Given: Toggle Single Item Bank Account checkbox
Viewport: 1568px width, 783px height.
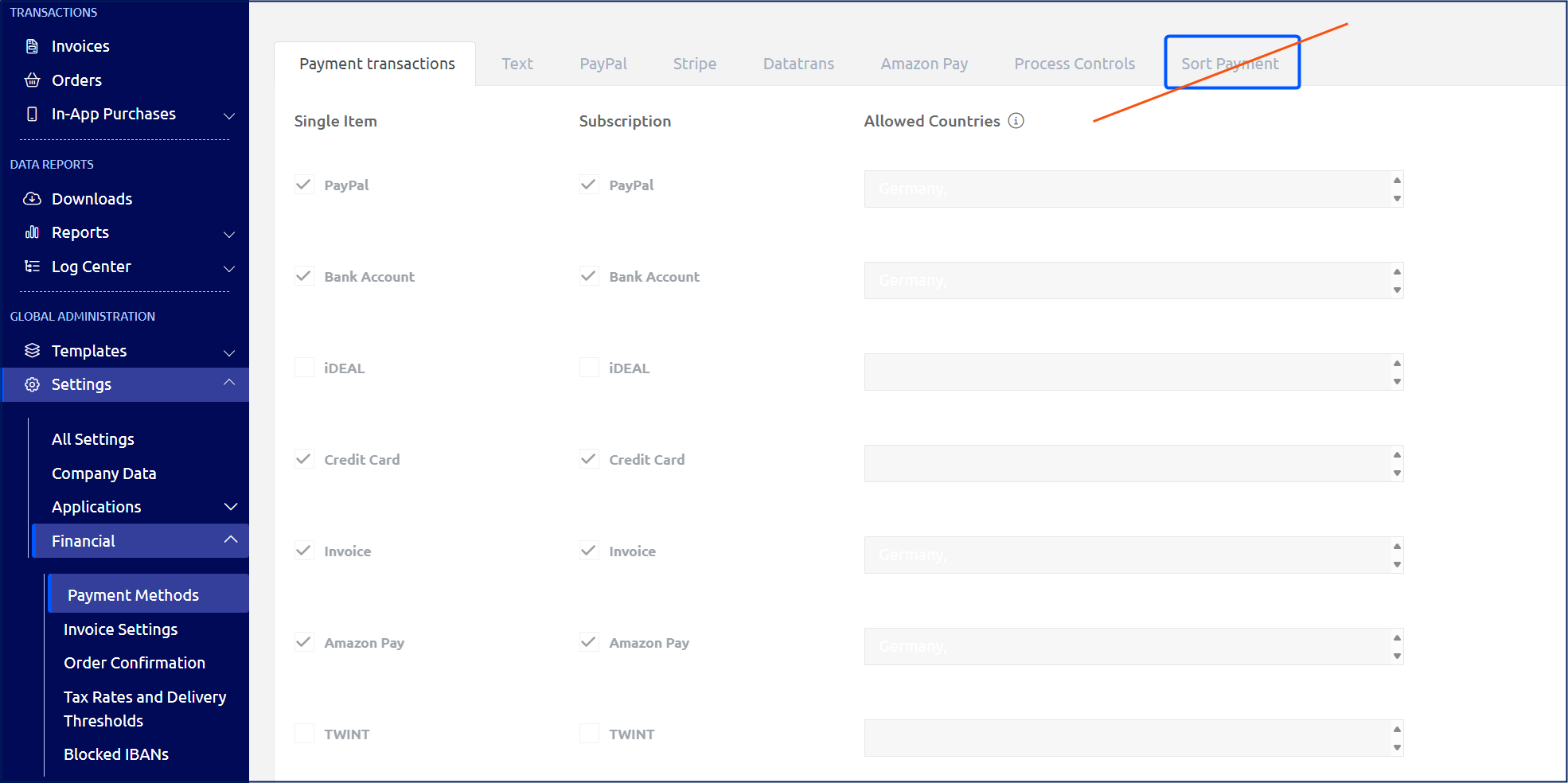Looking at the screenshot, I should click(304, 276).
